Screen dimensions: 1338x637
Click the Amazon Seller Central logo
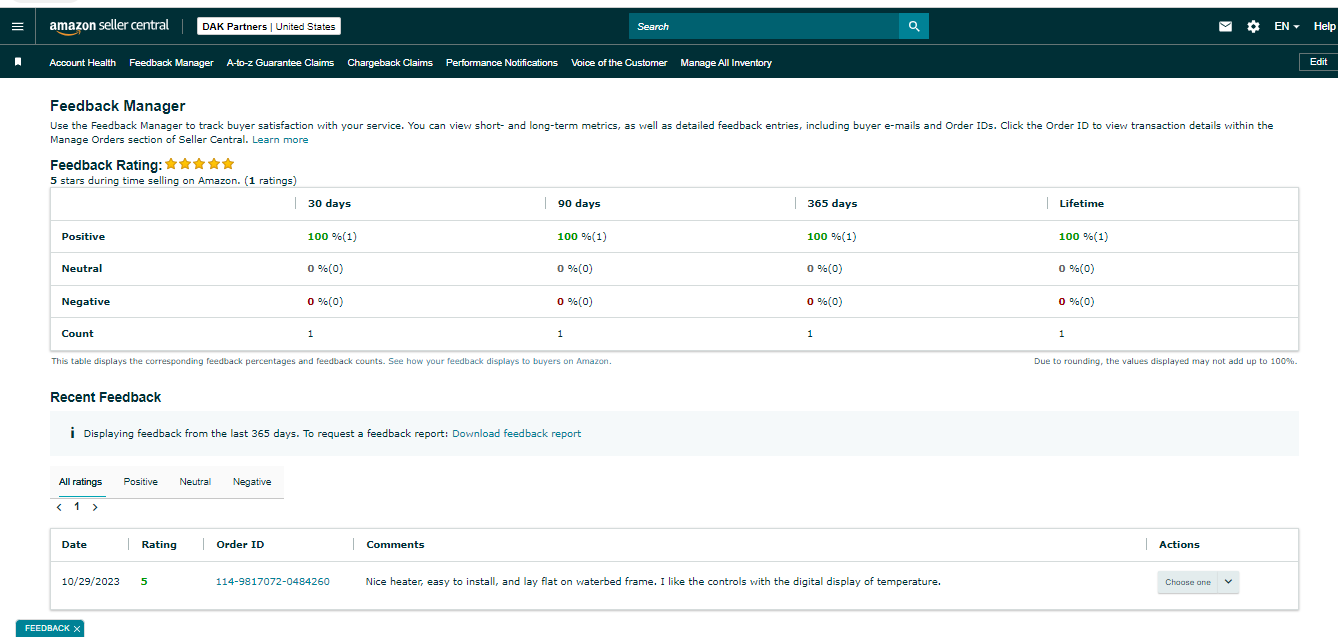[109, 26]
